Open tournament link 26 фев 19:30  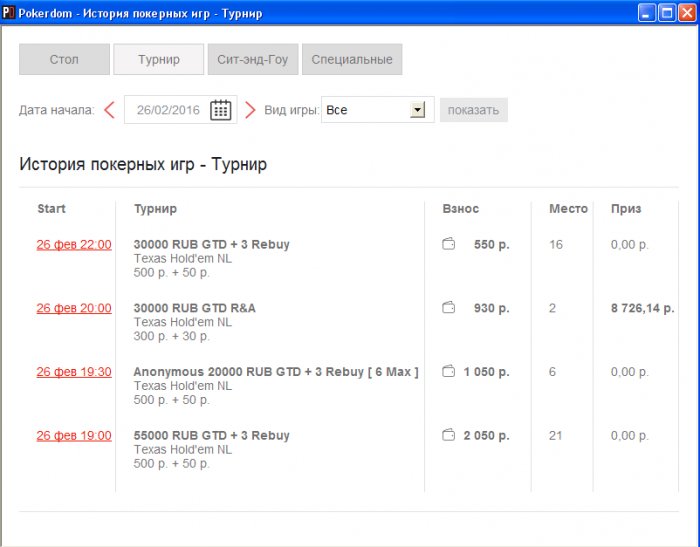click(74, 372)
